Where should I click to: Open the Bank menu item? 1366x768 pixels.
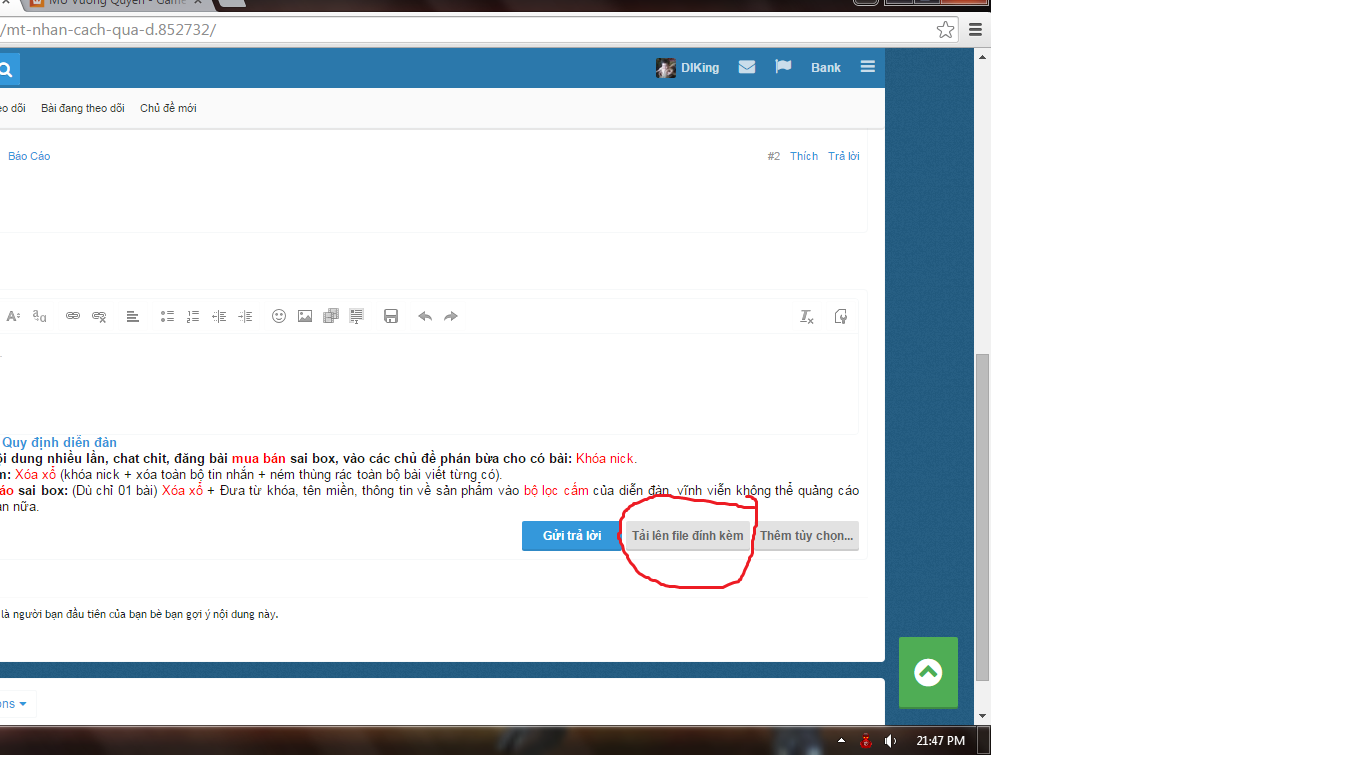point(826,68)
